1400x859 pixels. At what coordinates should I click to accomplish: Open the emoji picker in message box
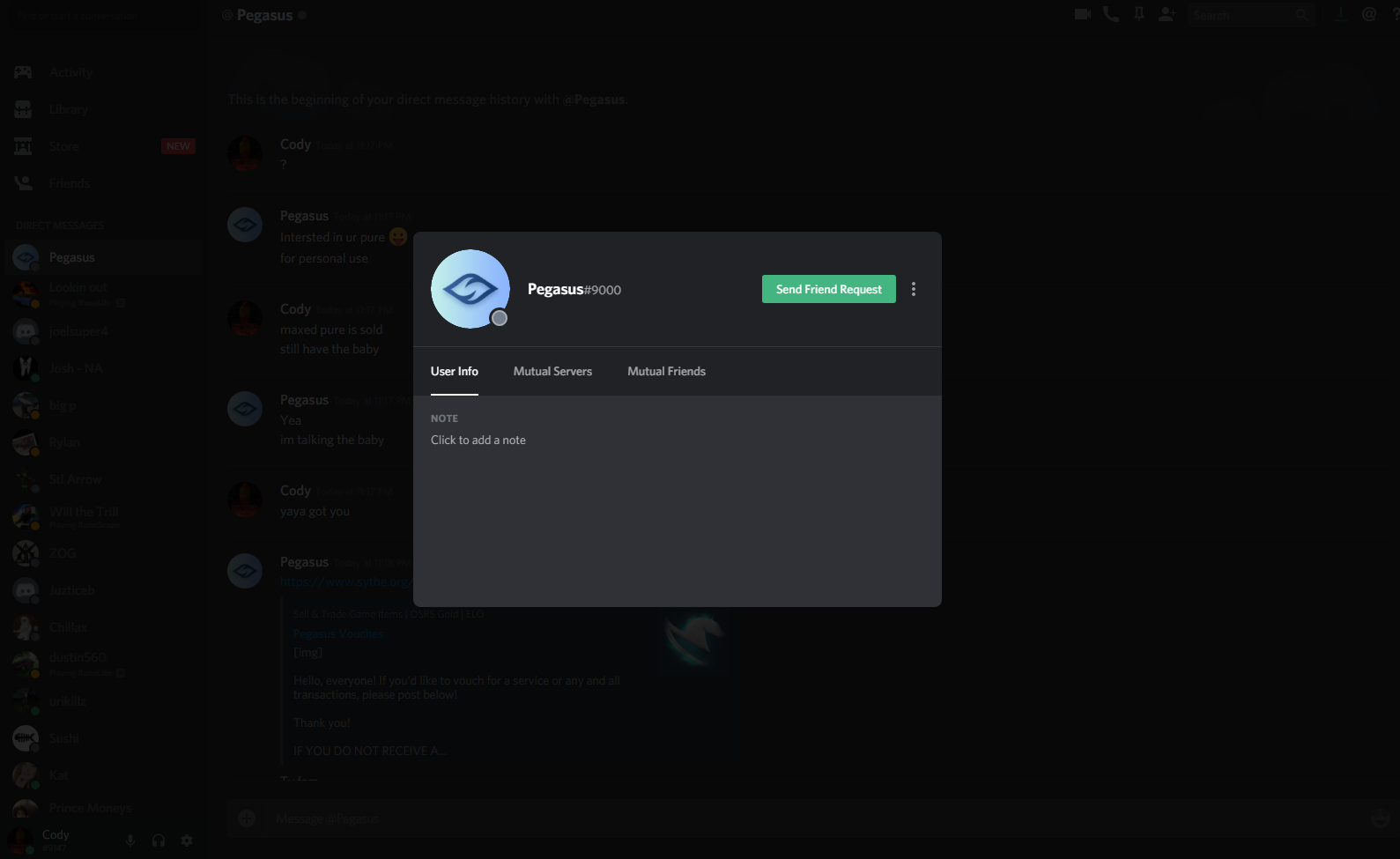point(1380,818)
